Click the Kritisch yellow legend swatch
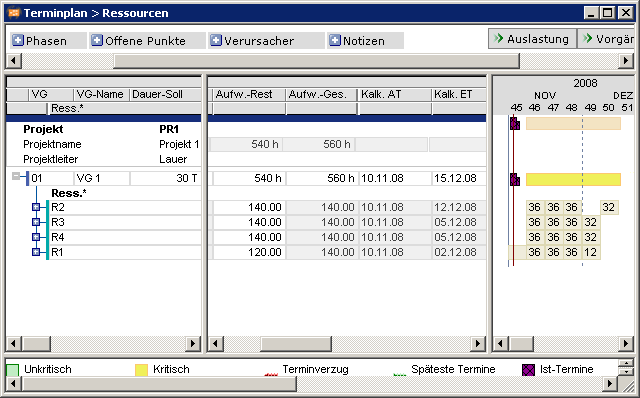This screenshot has width=640, height=398. pos(141,370)
